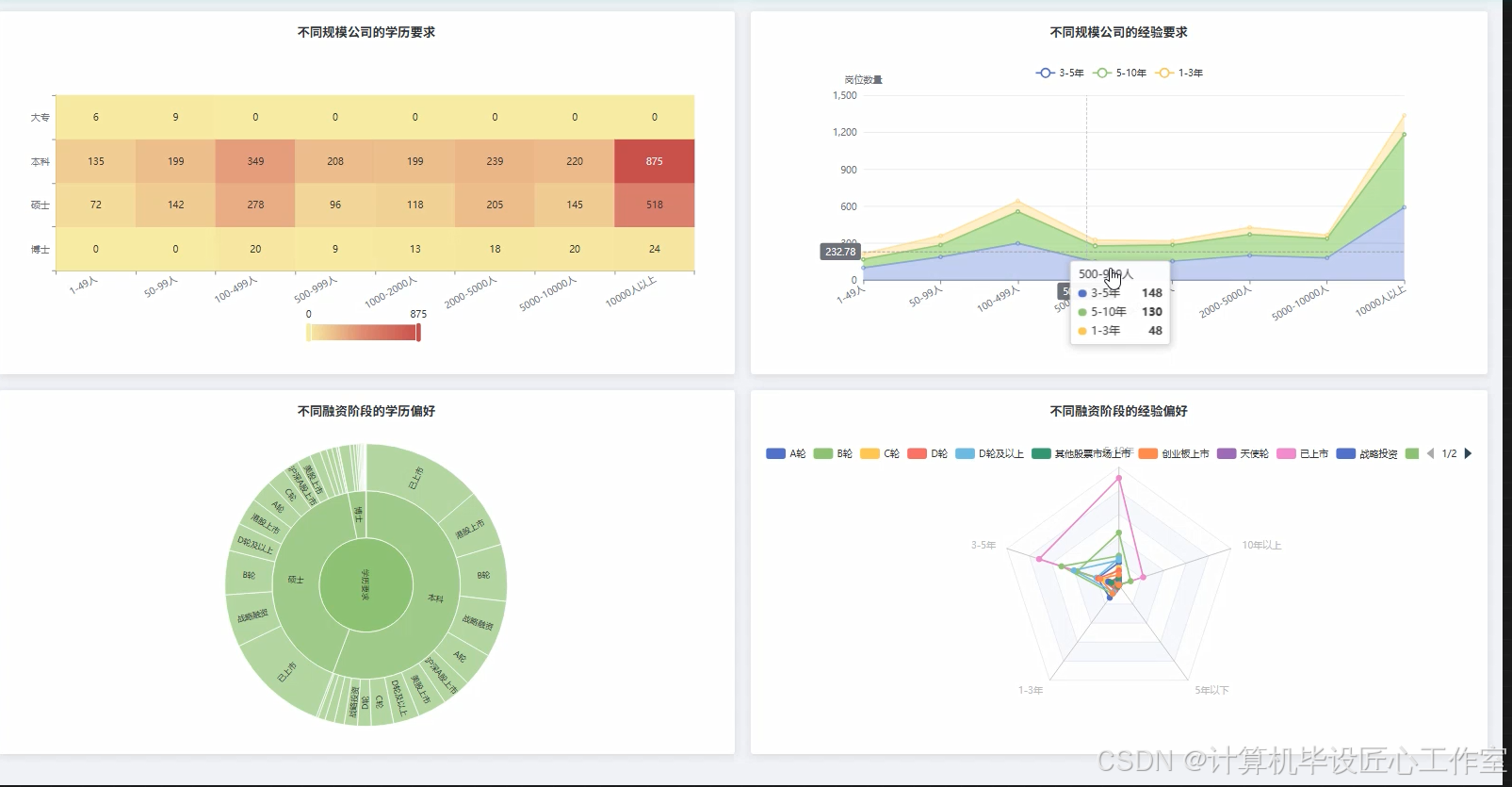Click the 不同规模公司的学历要求 chart title

click(x=366, y=32)
